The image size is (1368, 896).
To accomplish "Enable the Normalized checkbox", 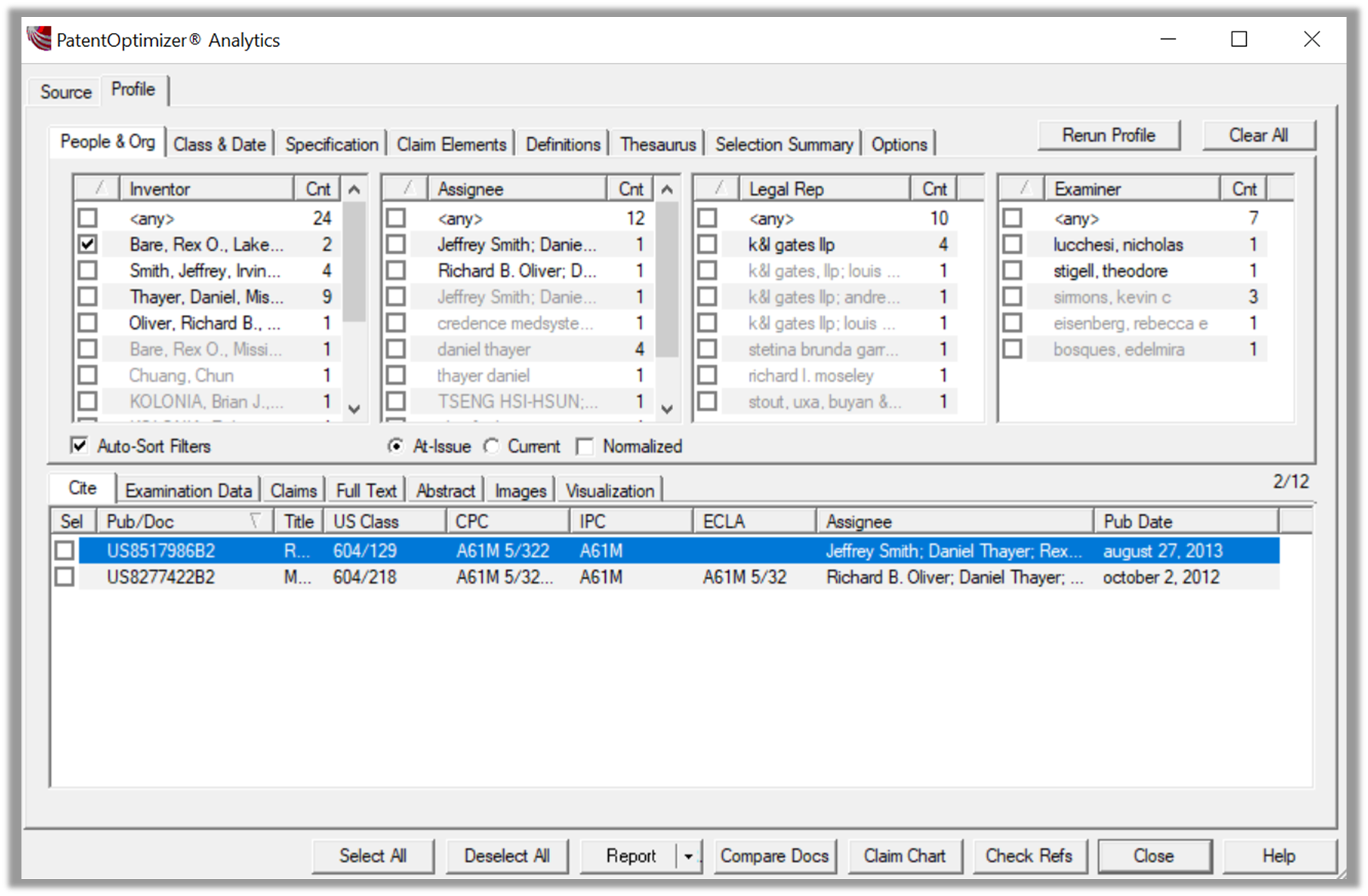I will pyautogui.click(x=585, y=446).
